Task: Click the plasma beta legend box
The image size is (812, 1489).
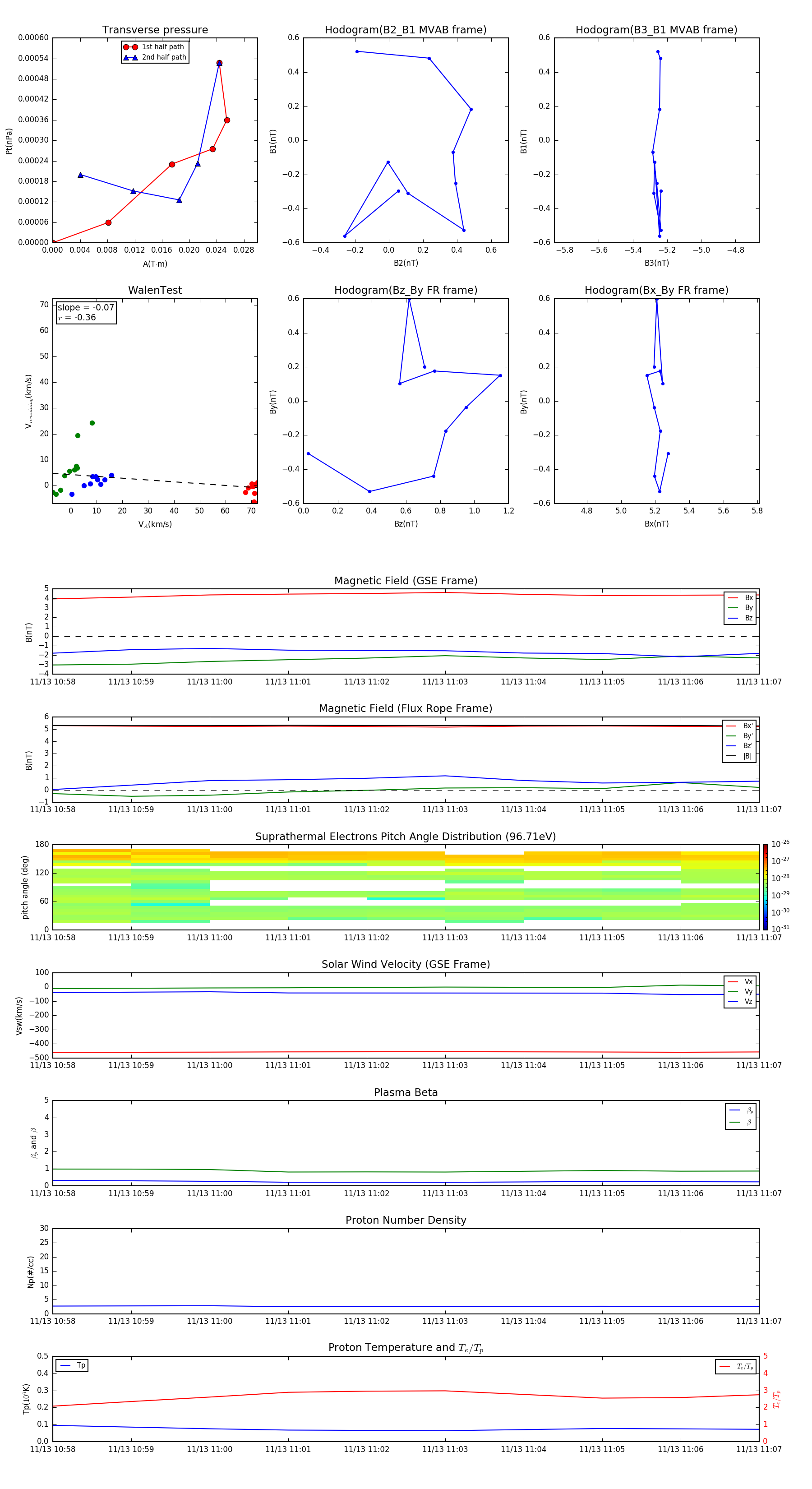Action: [x=740, y=1117]
